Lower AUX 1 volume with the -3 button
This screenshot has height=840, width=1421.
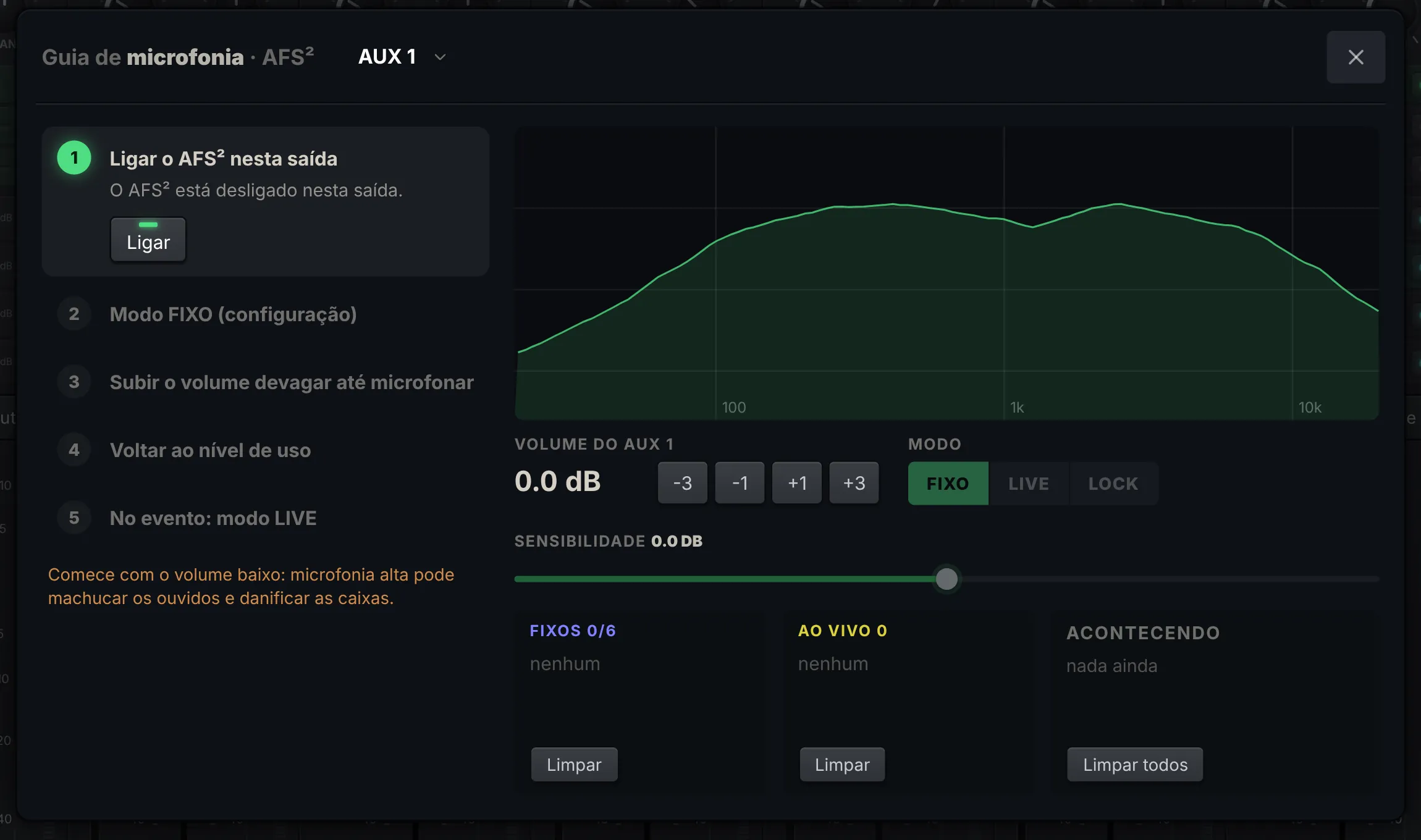(x=682, y=482)
